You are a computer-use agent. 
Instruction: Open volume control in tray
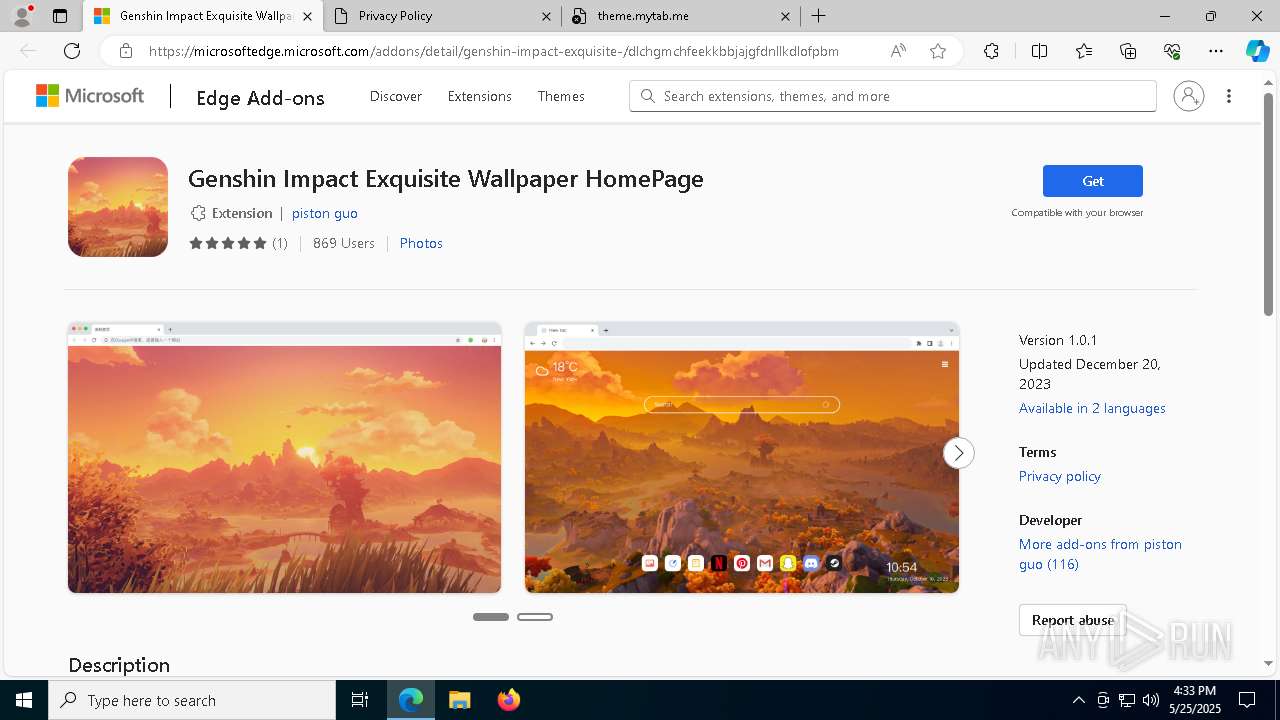click(x=1151, y=700)
